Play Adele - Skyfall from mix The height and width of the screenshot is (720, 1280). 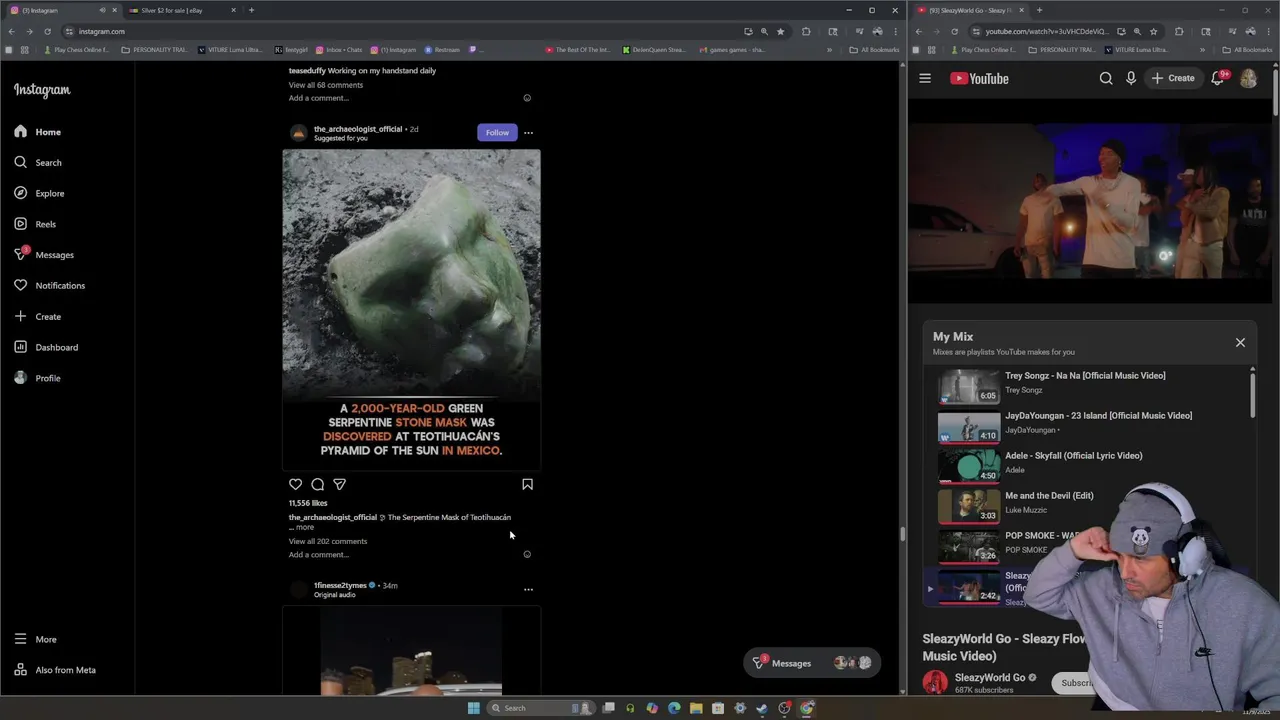(1090, 465)
